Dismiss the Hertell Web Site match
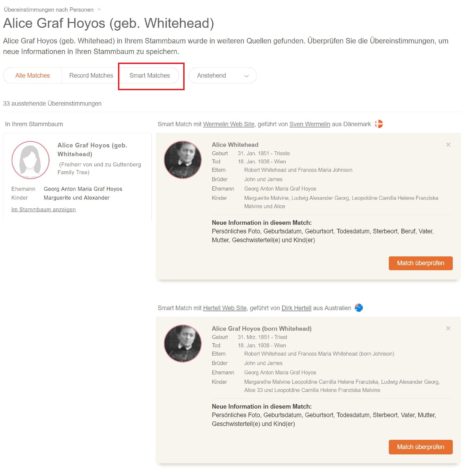The height and width of the screenshot is (472, 468). pos(448,328)
